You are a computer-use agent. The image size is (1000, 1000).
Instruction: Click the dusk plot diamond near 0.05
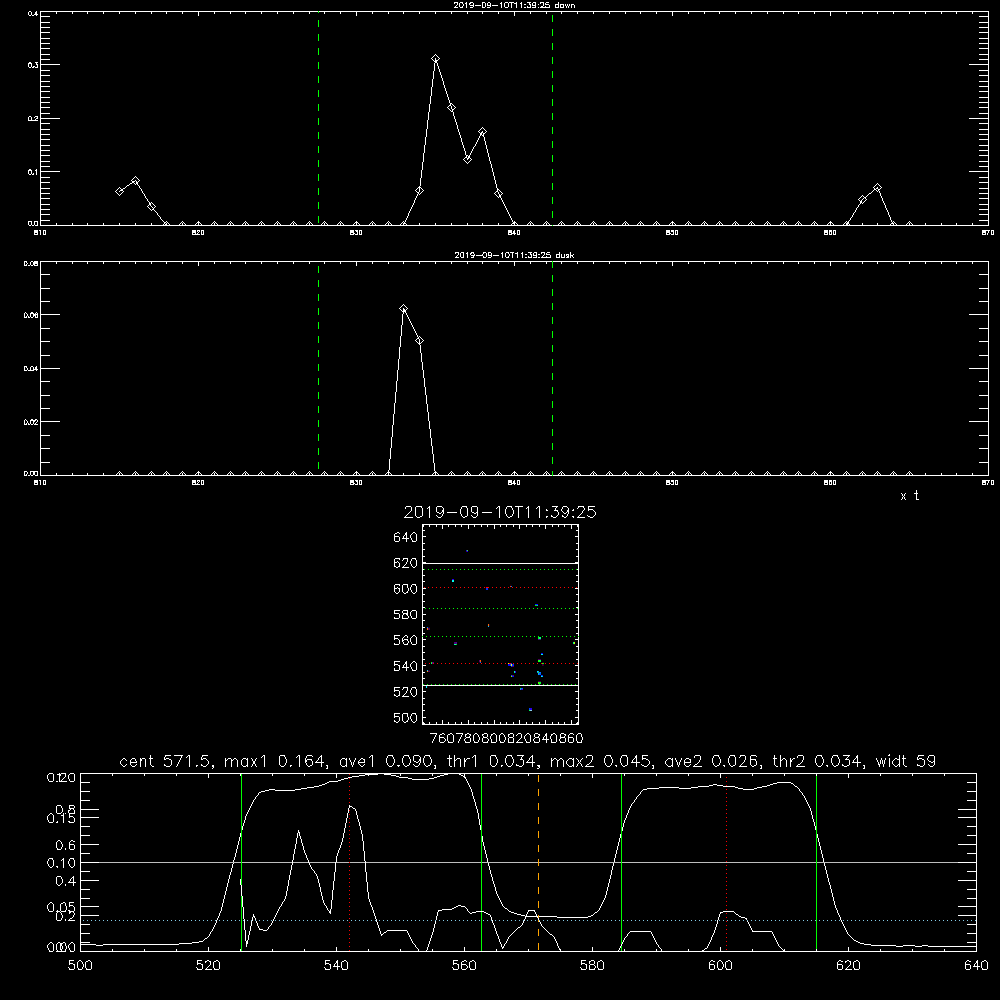tap(419, 341)
